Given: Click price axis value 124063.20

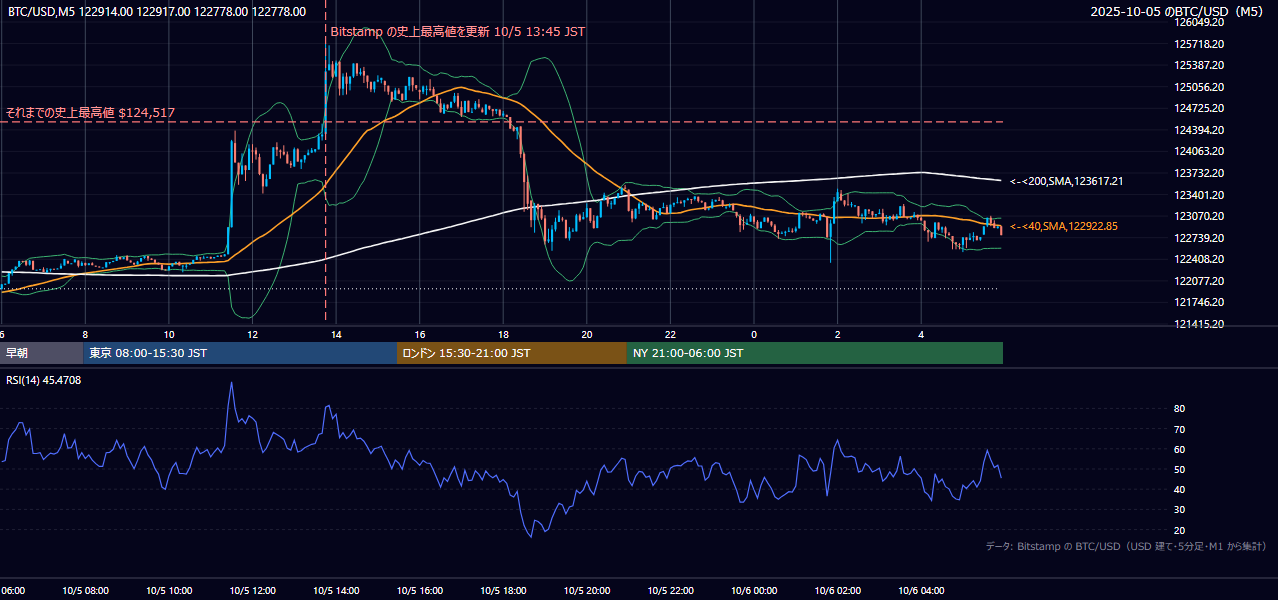Looking at the screenshot, I should (1201, 151).
